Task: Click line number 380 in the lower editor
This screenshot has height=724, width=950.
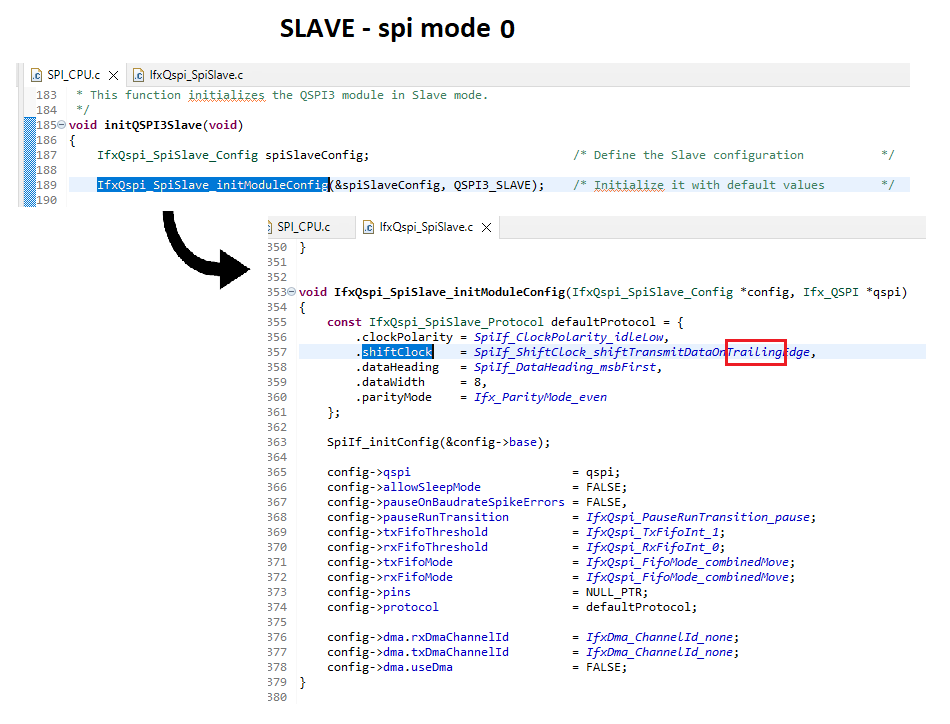Action: 277,697
